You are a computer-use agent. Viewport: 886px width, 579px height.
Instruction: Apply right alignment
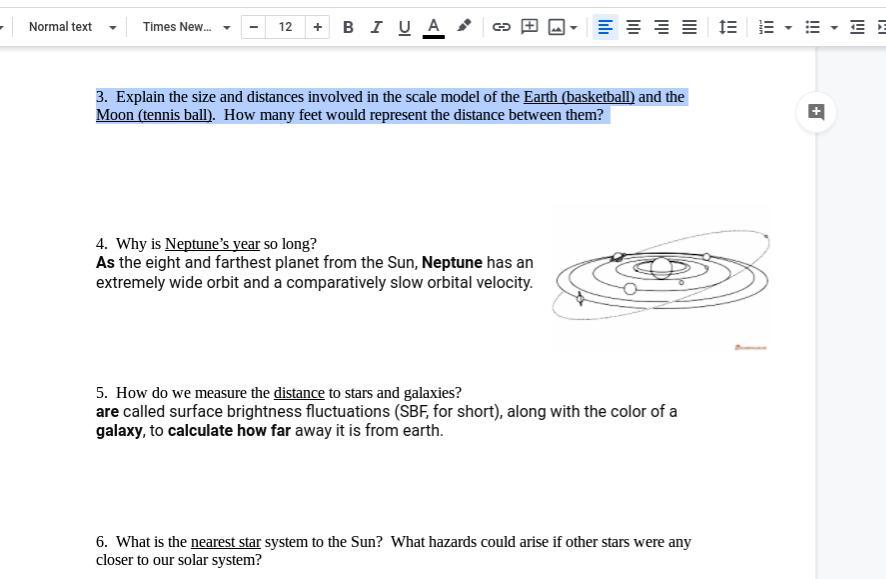[661, 27]
